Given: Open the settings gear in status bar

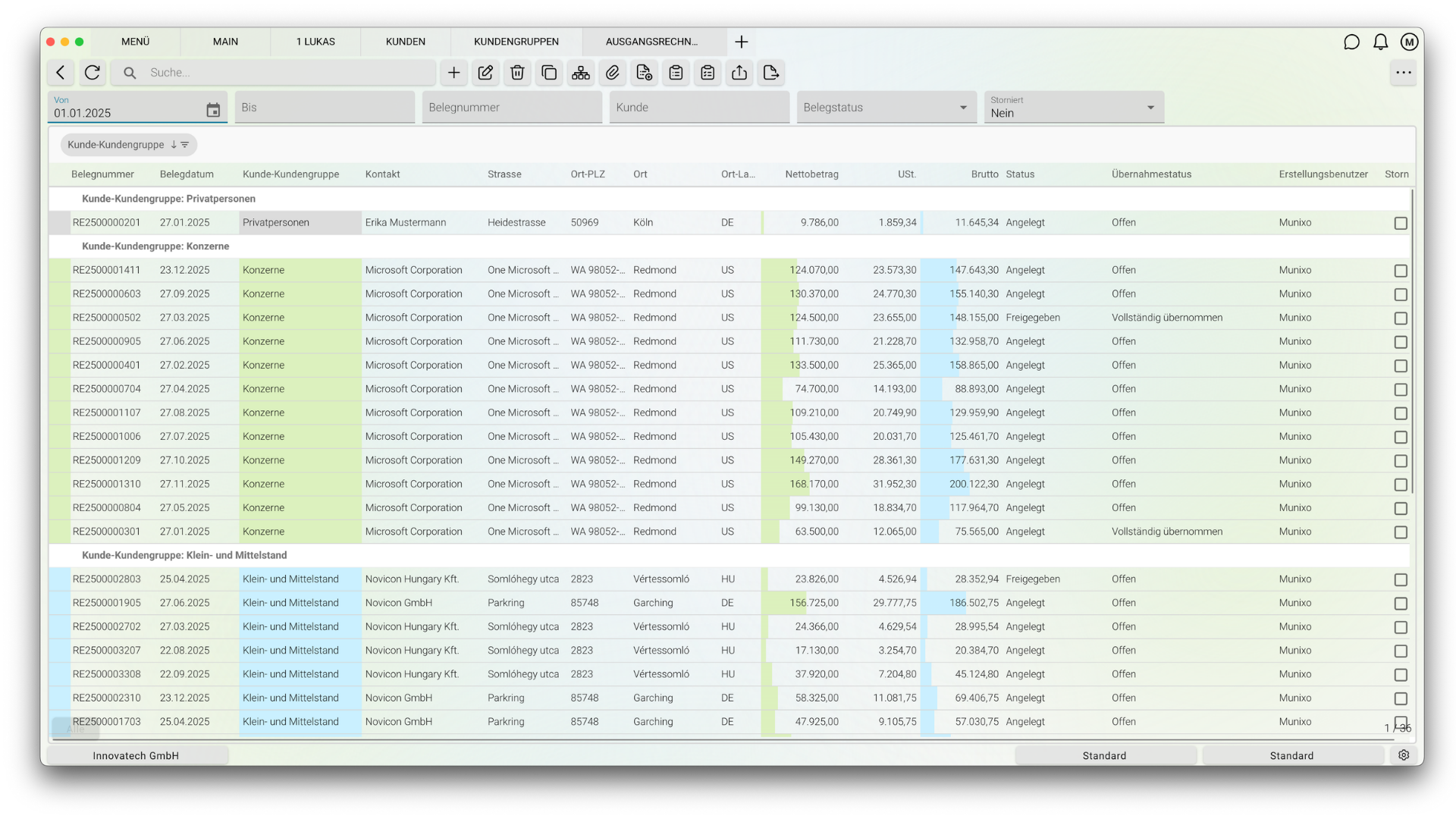Looking at the screenshot, I should click(x=1404, y=755).
